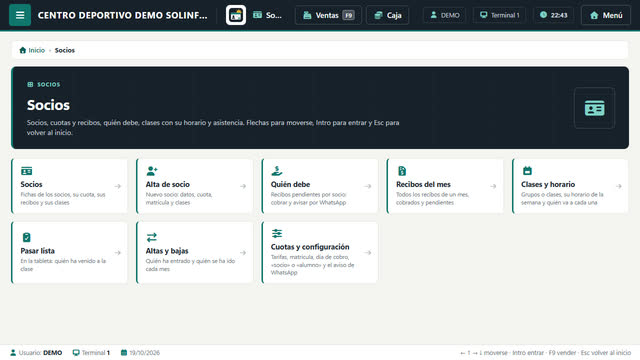
Task: Click the sliders icon on Cuotas y configuración
Action: click(x=277, y=233)
